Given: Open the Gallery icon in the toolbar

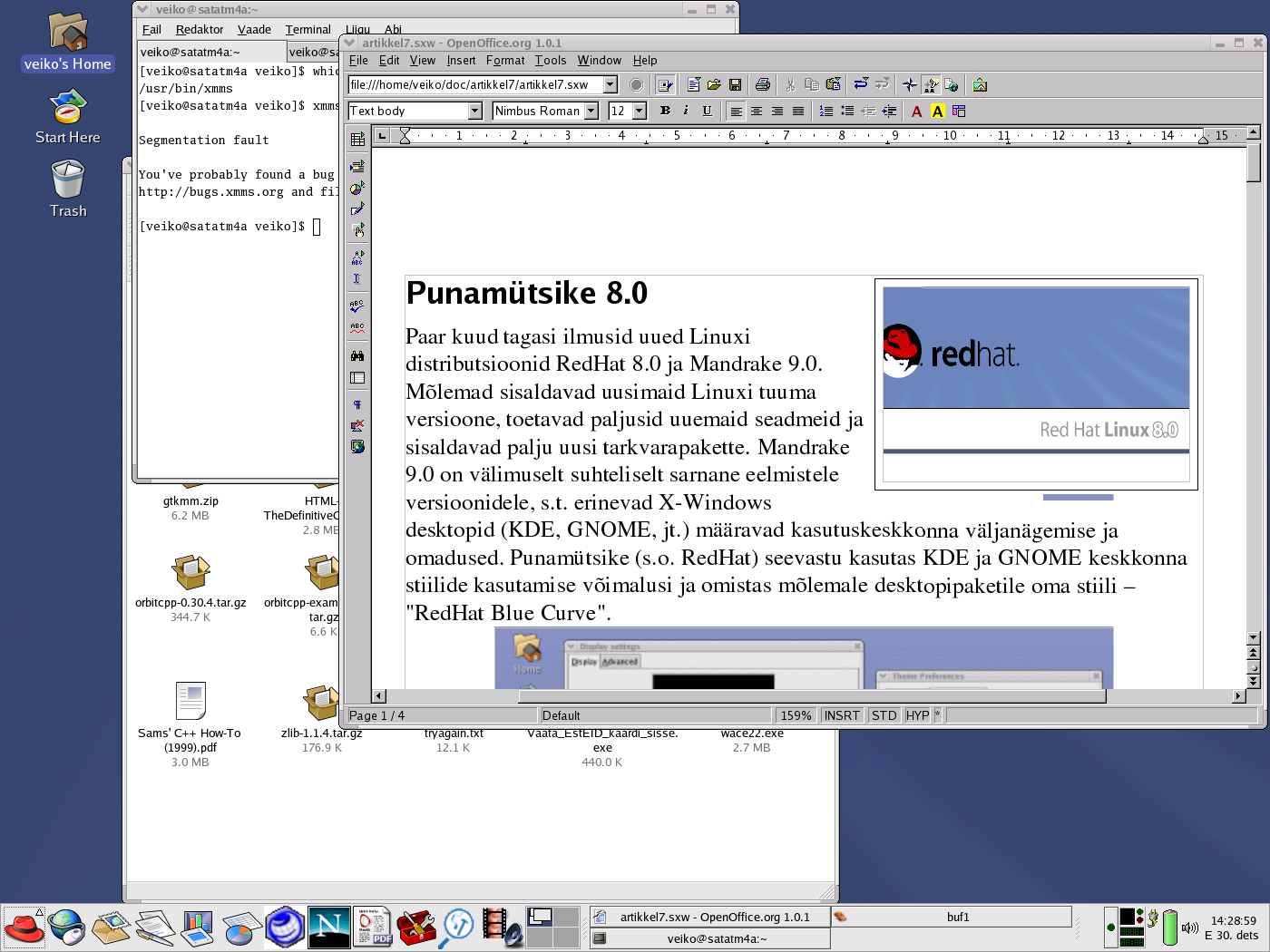Looking at the screenshot, I should [x=980, y=85].
